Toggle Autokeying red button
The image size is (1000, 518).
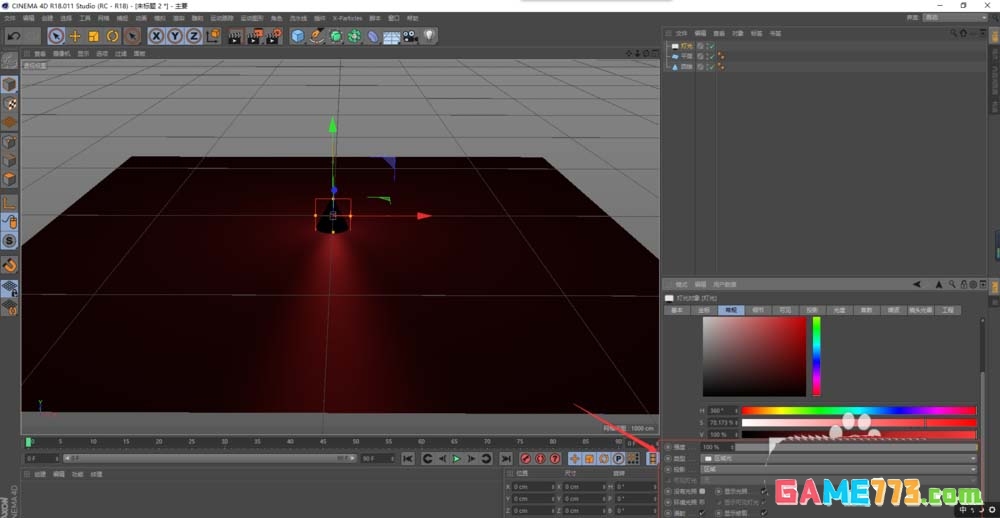click(540, 459)
